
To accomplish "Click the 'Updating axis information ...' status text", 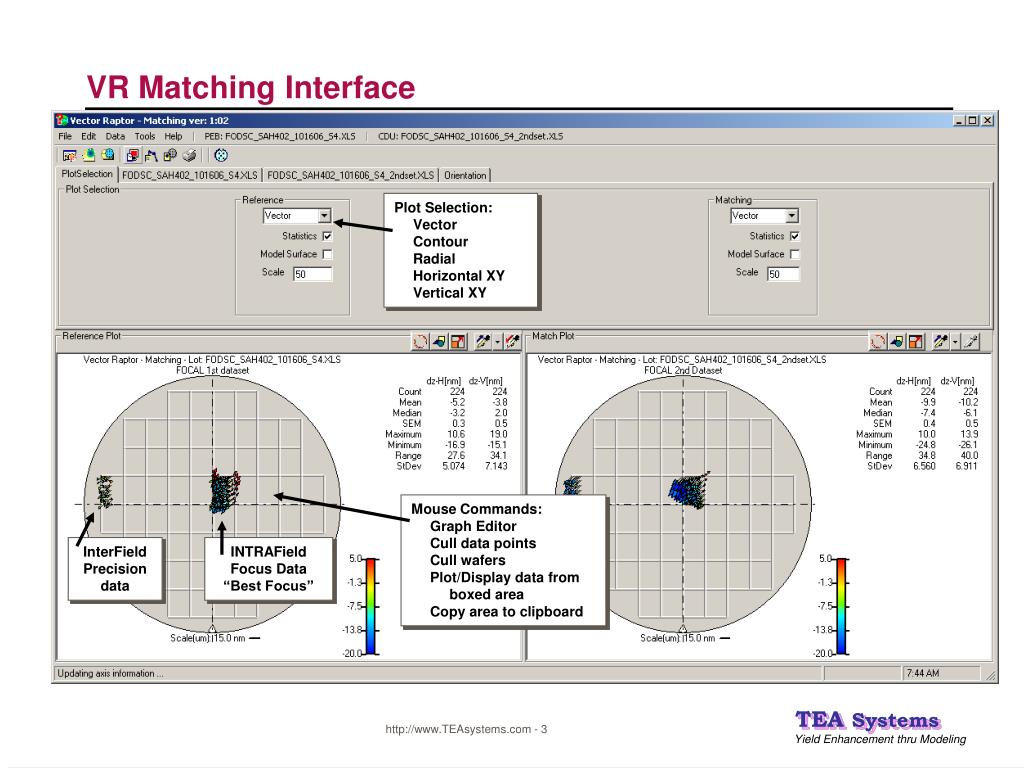I will (110, 673).
